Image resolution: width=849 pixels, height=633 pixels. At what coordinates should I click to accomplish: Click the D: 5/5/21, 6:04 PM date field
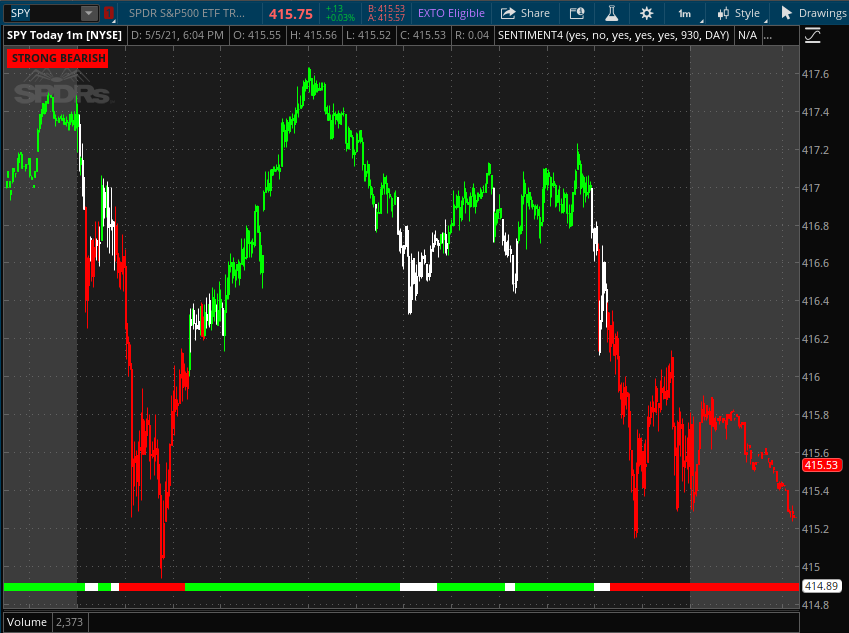177,35
